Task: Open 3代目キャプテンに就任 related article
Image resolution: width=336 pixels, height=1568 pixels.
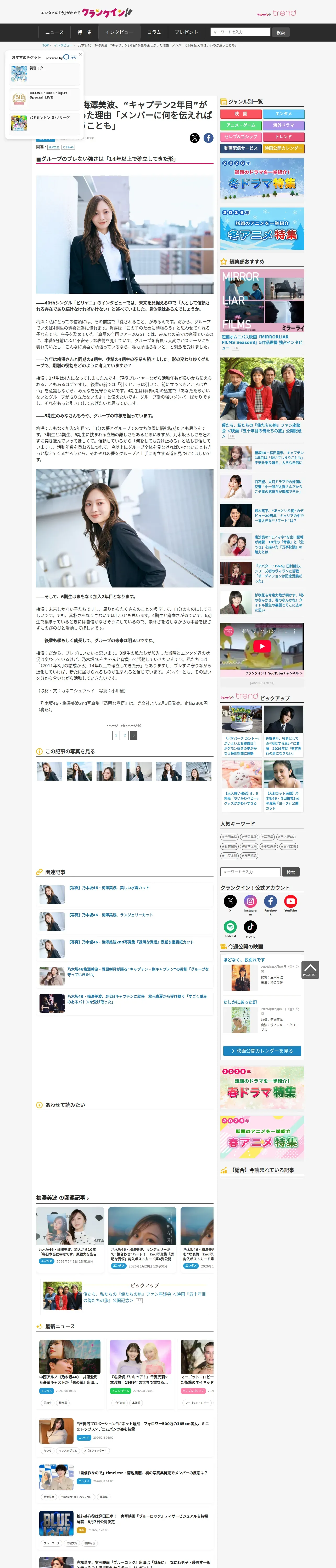Action: [137, 999]
